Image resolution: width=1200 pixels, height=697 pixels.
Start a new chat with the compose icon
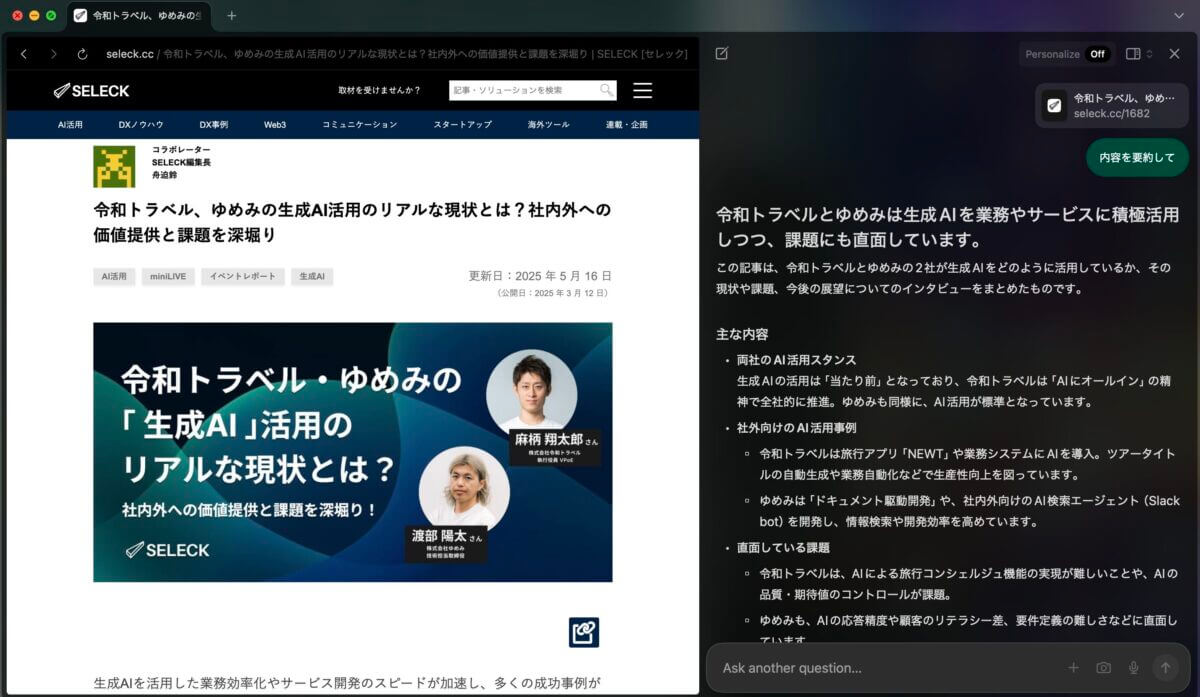coord(722,54)
